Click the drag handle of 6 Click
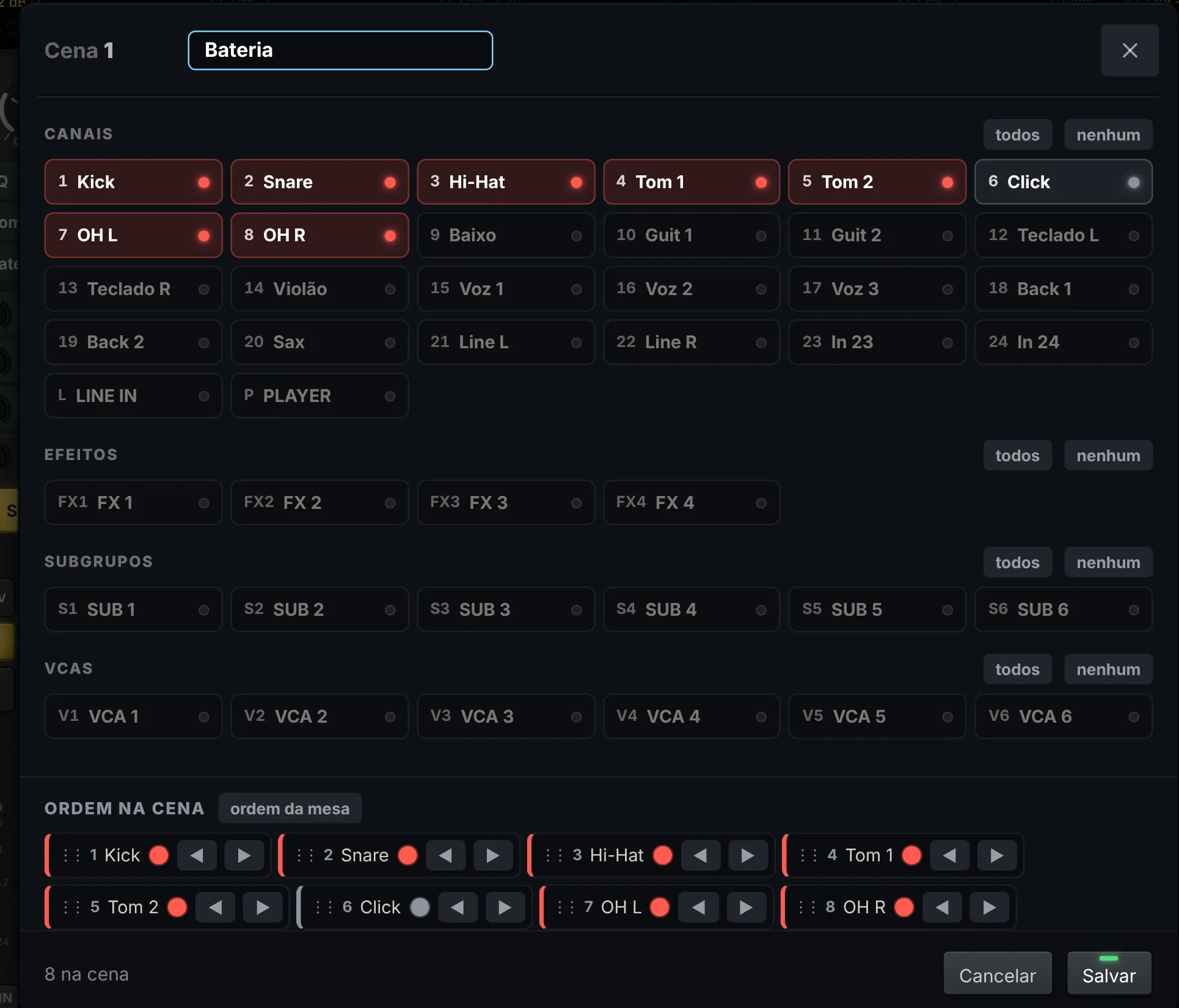The height and width of the screenshot is (1008, 1179). click(x=324, y=907)
